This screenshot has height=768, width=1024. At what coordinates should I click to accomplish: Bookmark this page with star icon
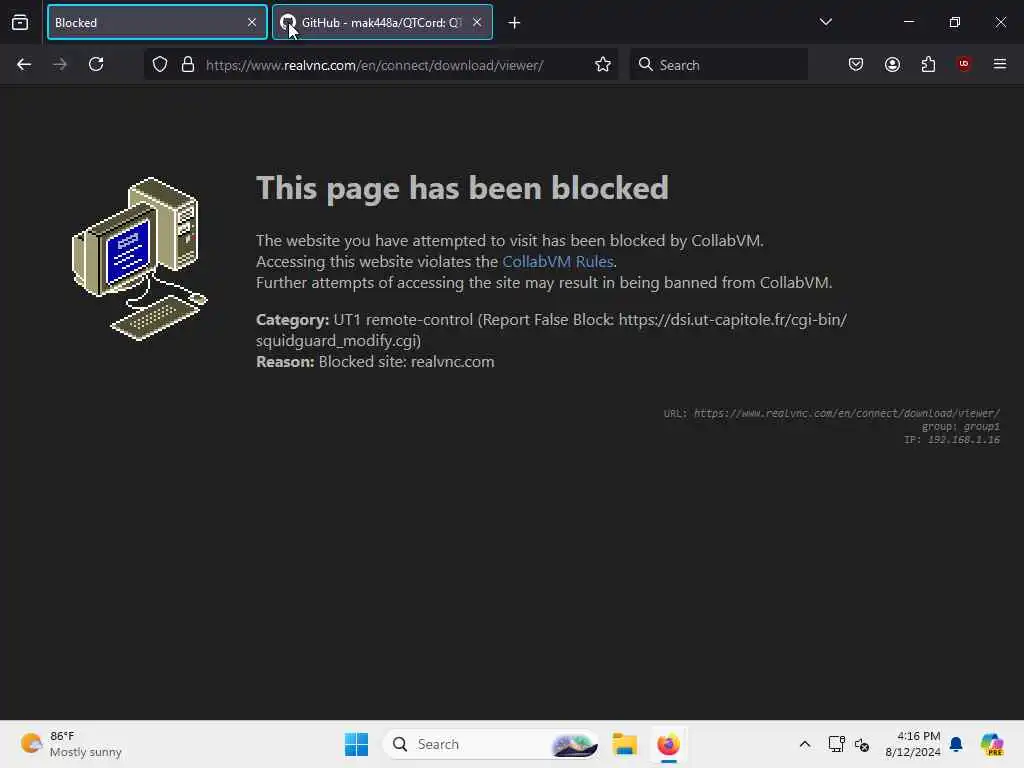[x=603, y=65]
